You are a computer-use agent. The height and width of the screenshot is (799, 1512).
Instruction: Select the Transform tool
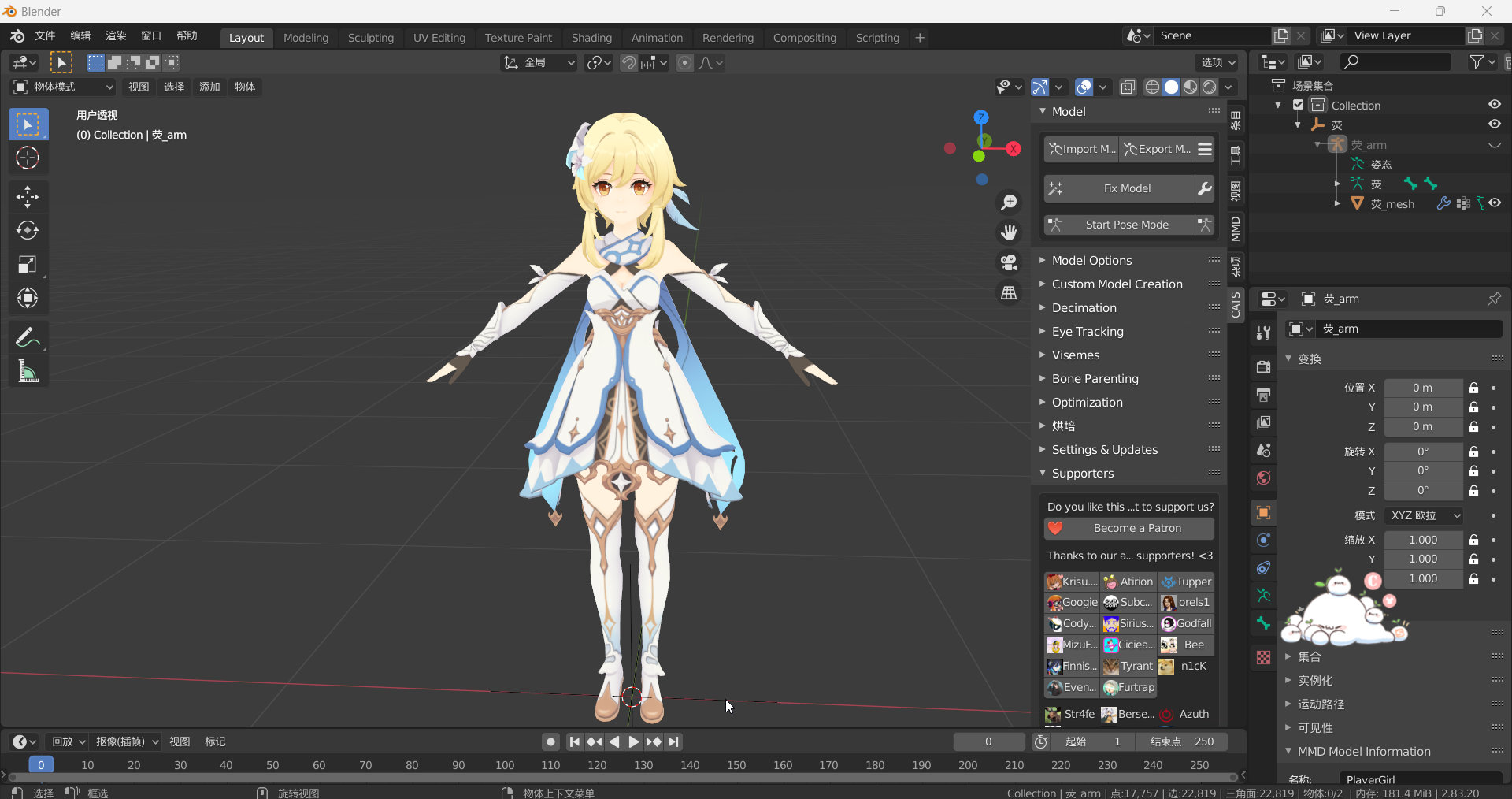pos(28,299)
